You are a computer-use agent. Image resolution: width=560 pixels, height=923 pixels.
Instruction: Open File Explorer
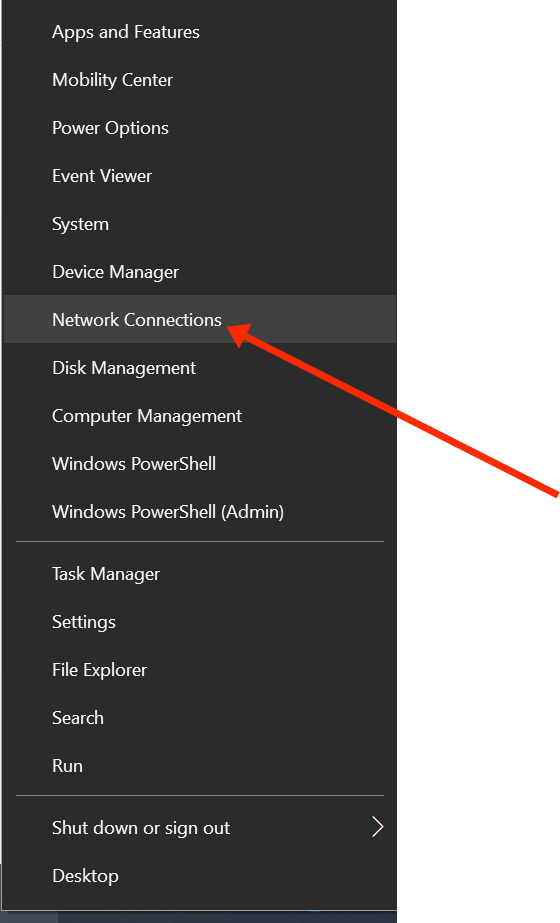[x=200, y=670]
